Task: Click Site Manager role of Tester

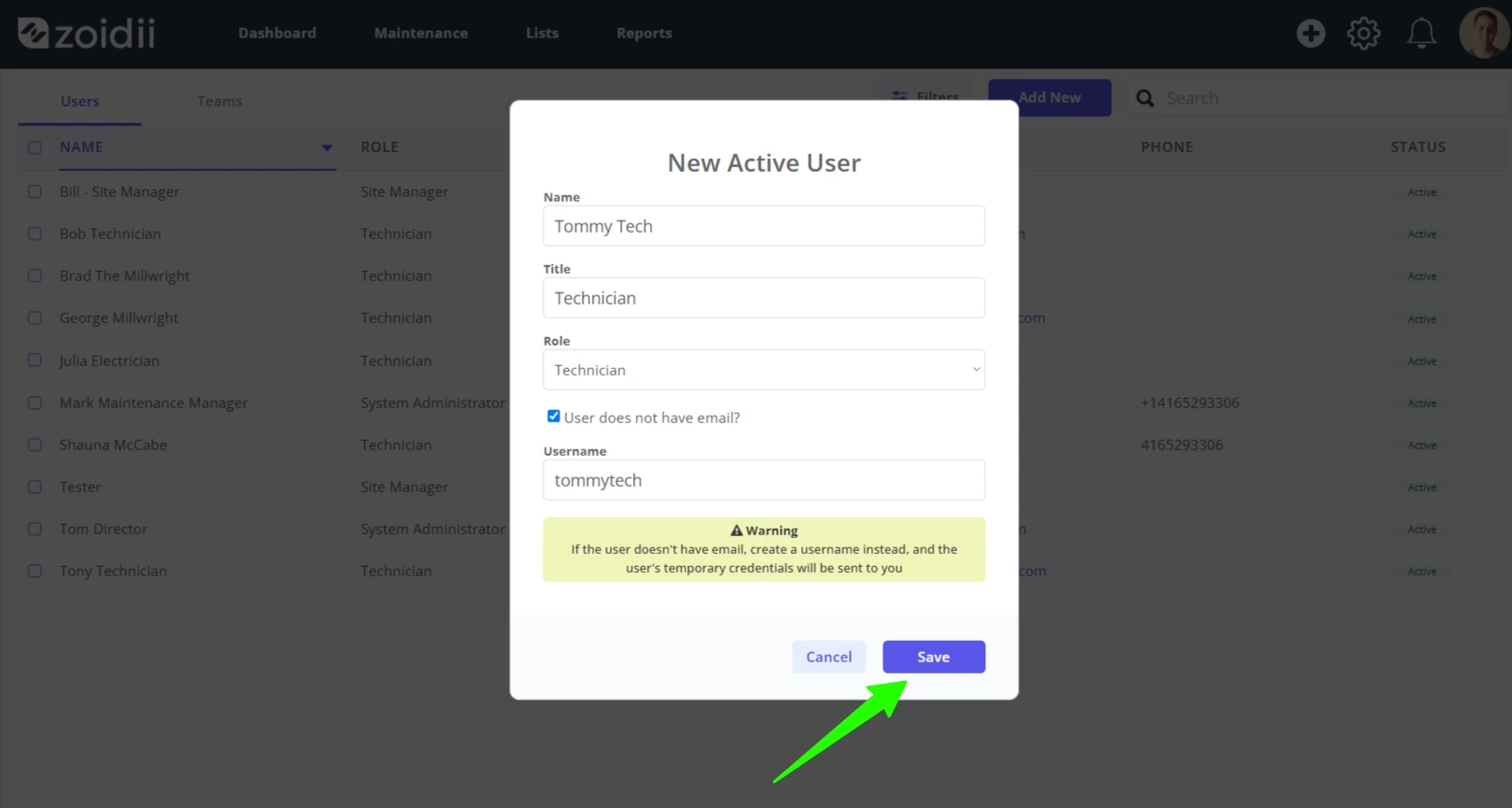Action: [404, 487]
